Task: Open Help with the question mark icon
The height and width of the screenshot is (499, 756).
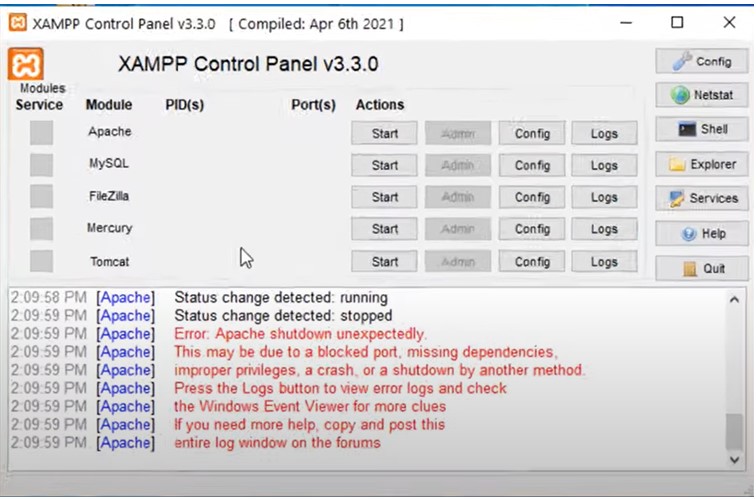Action: [702, 233]
